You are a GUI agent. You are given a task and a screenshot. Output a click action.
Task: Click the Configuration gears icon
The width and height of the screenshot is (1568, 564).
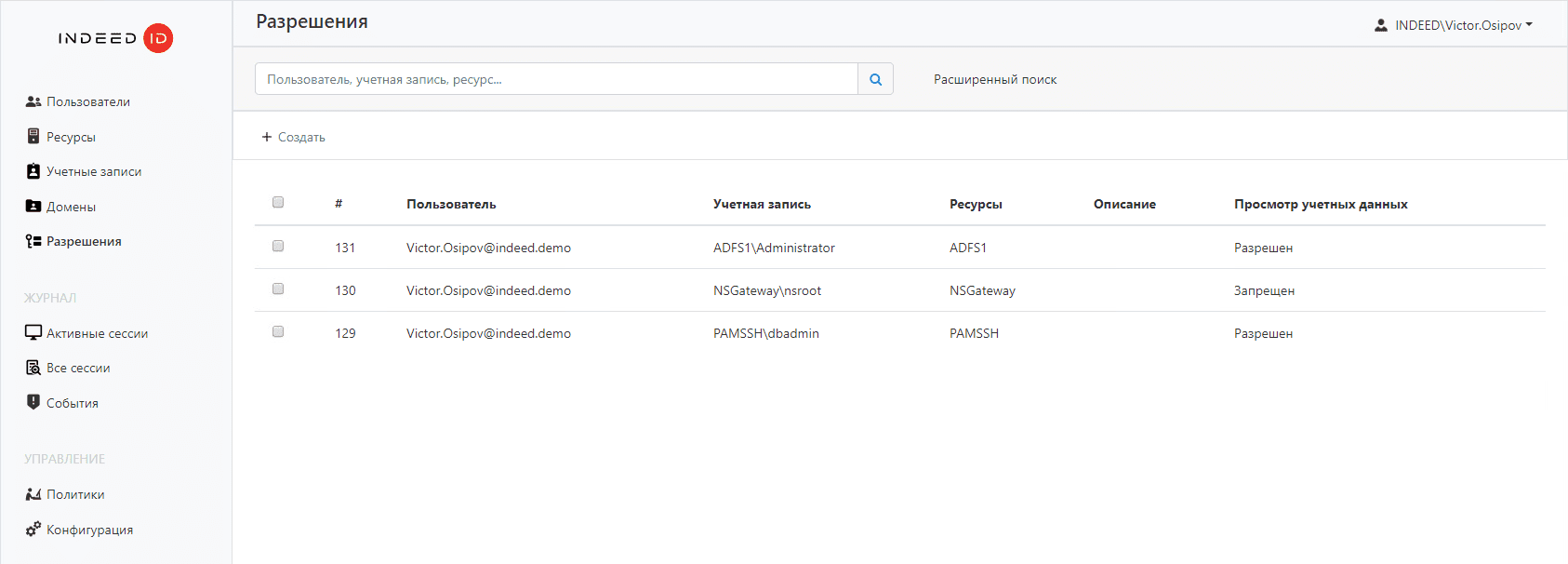click(x=33, y=529)
